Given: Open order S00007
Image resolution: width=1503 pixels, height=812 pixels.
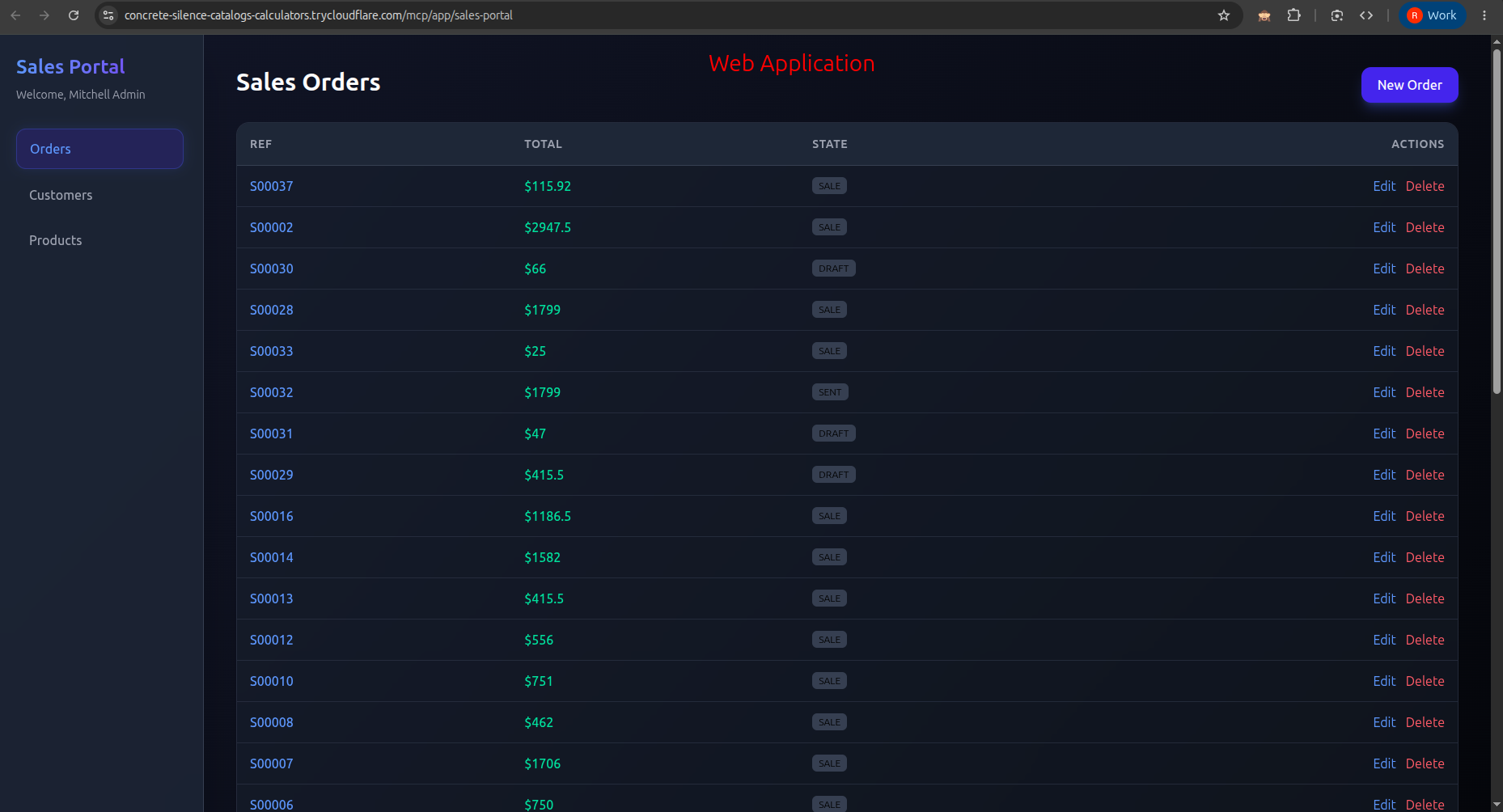Looking at the screenshot, I should [x=271, y=763].
